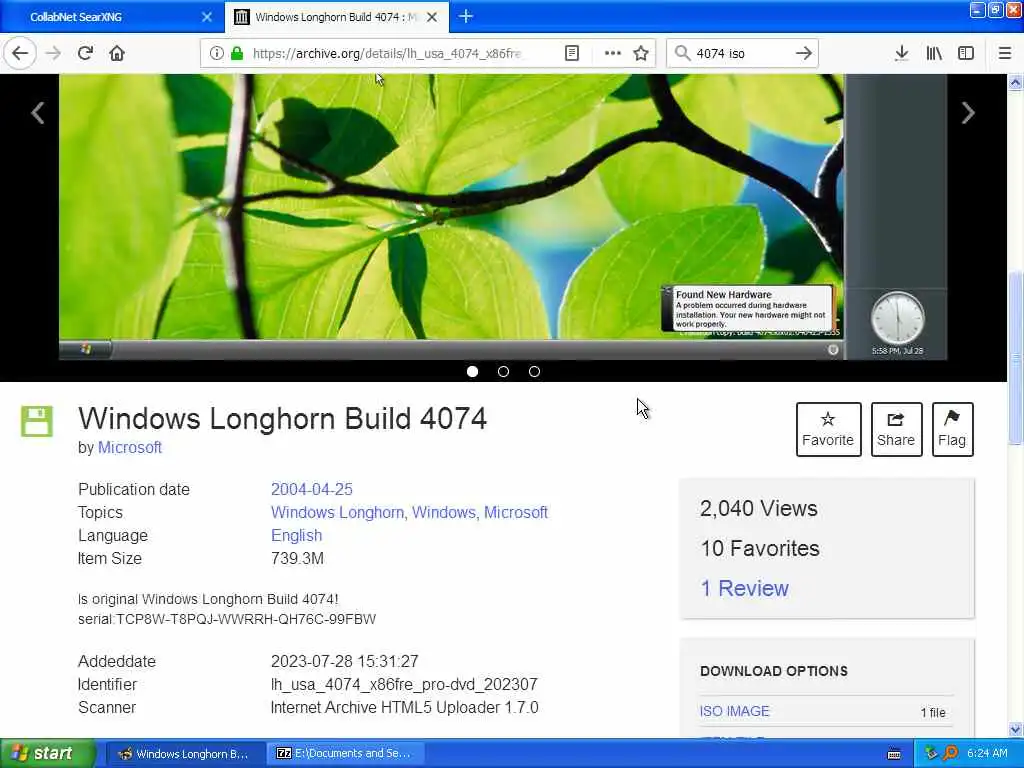Click the Favorite button

828,429
